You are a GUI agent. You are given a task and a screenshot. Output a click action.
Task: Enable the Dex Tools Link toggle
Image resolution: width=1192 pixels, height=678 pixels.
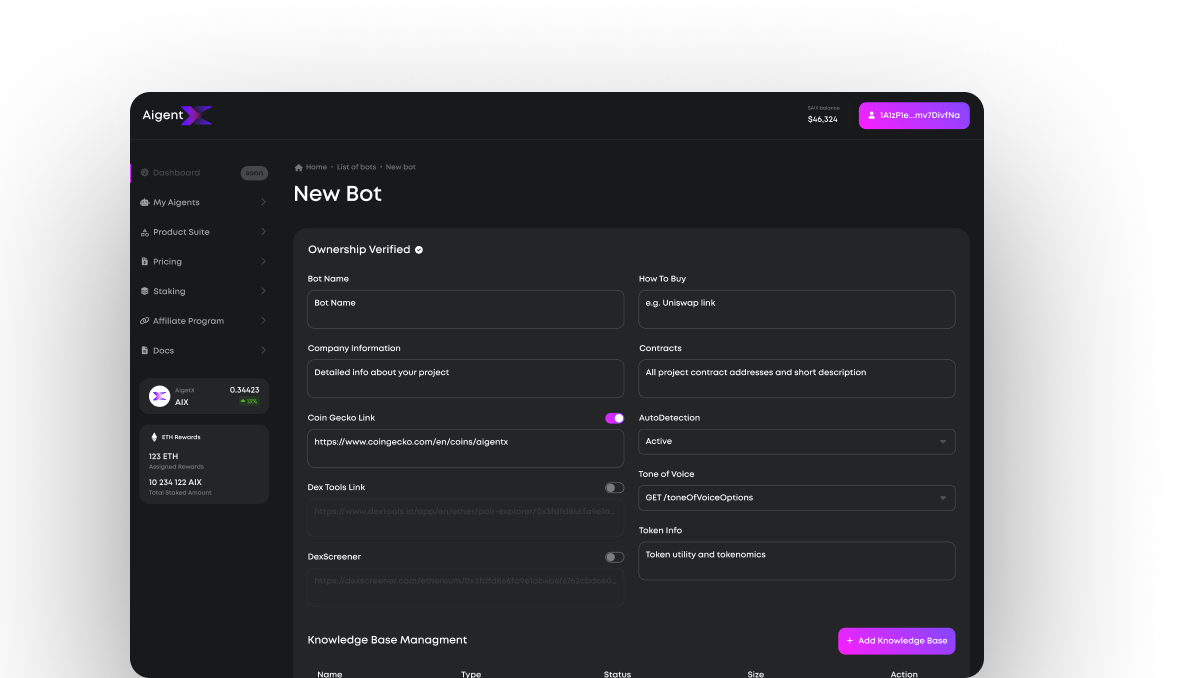[x=614, y=488]
